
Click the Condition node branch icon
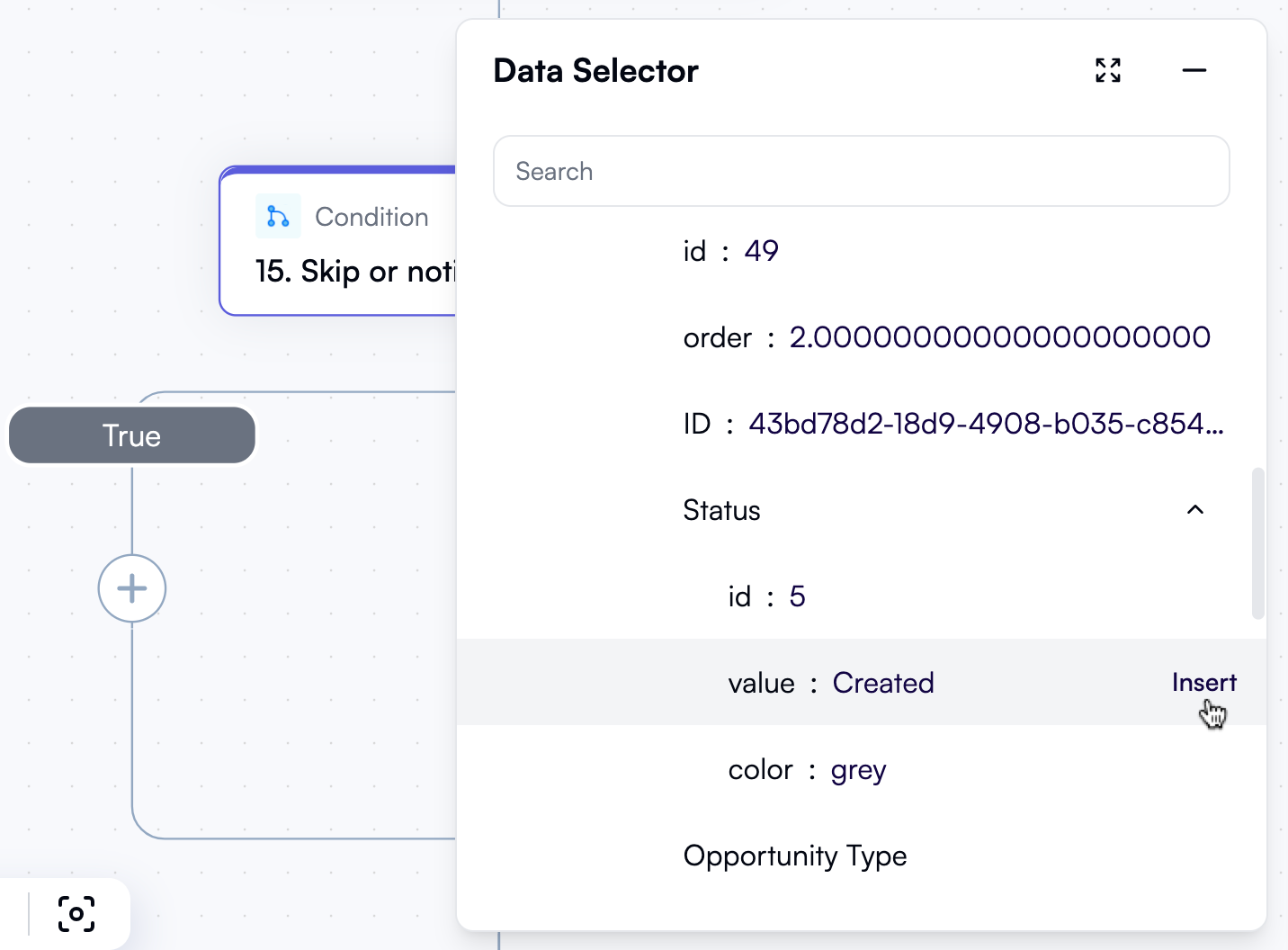[278, 216]
